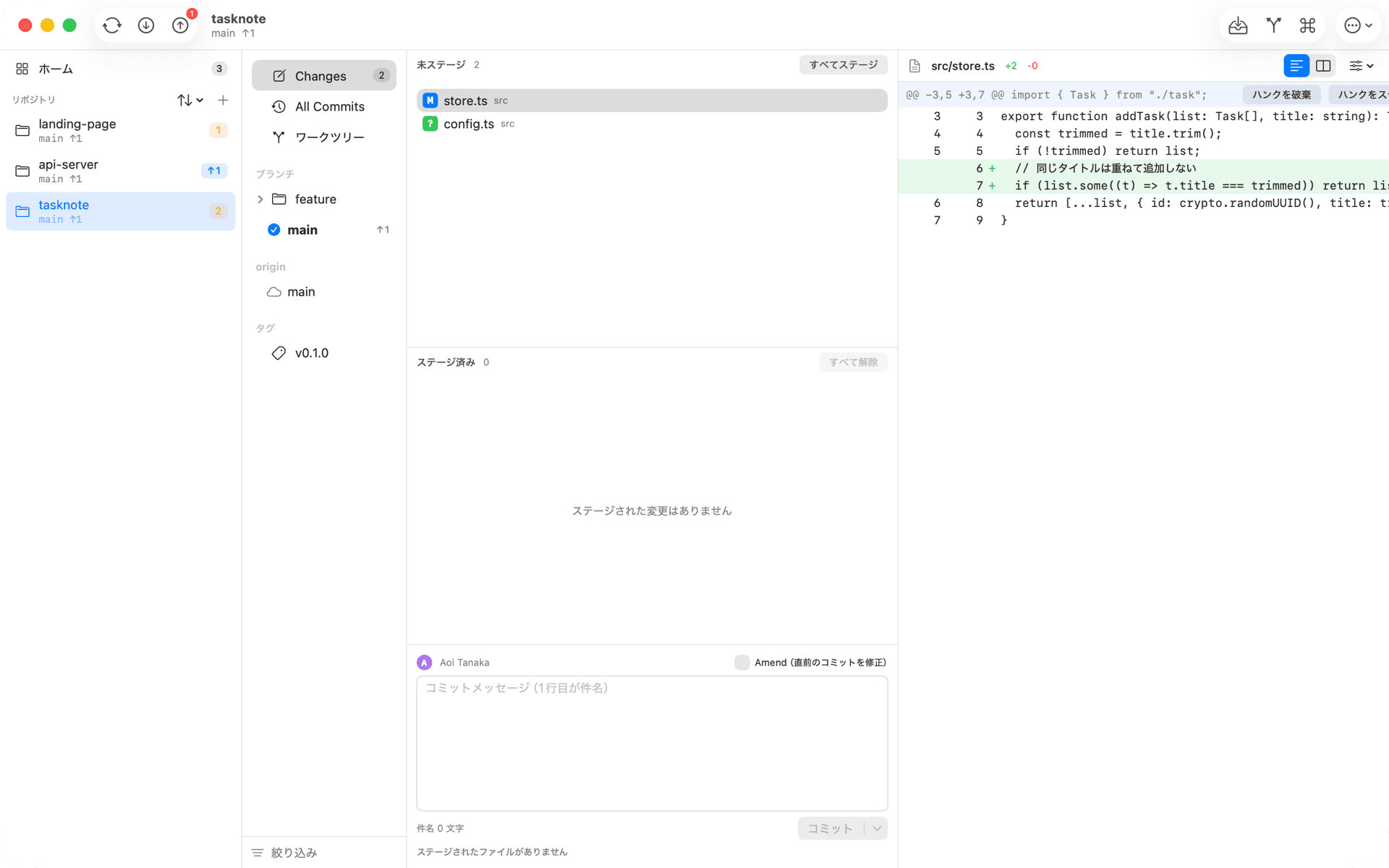This screenshot has height=868, width=1389.
Task: Expand the feature branch folder
Action: click(x=260, y=200)
